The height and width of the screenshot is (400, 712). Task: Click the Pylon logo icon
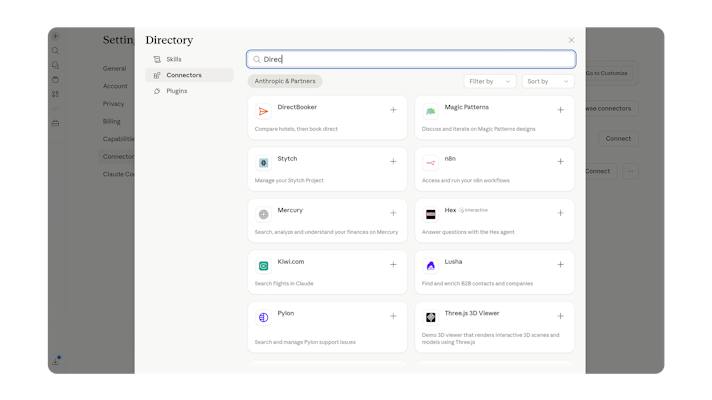263,317
